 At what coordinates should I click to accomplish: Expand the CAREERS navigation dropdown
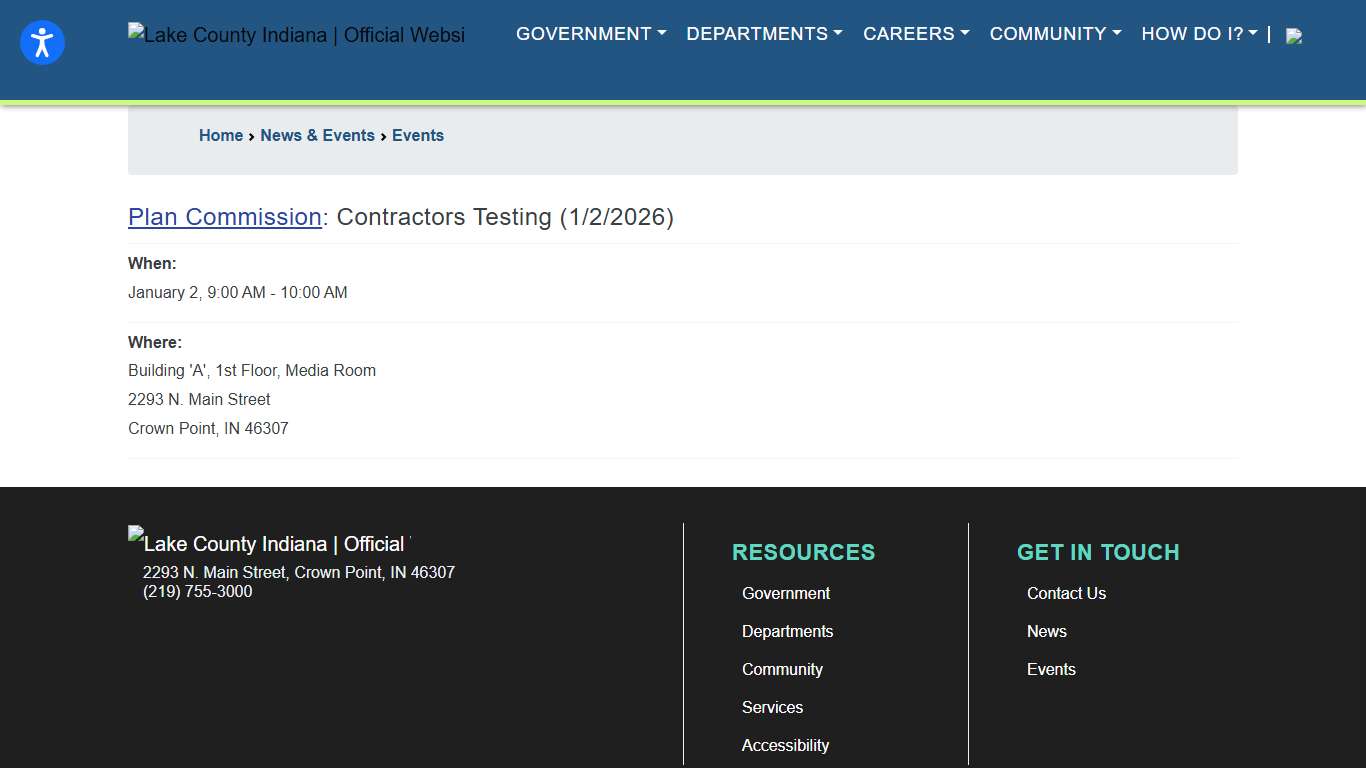915,33
